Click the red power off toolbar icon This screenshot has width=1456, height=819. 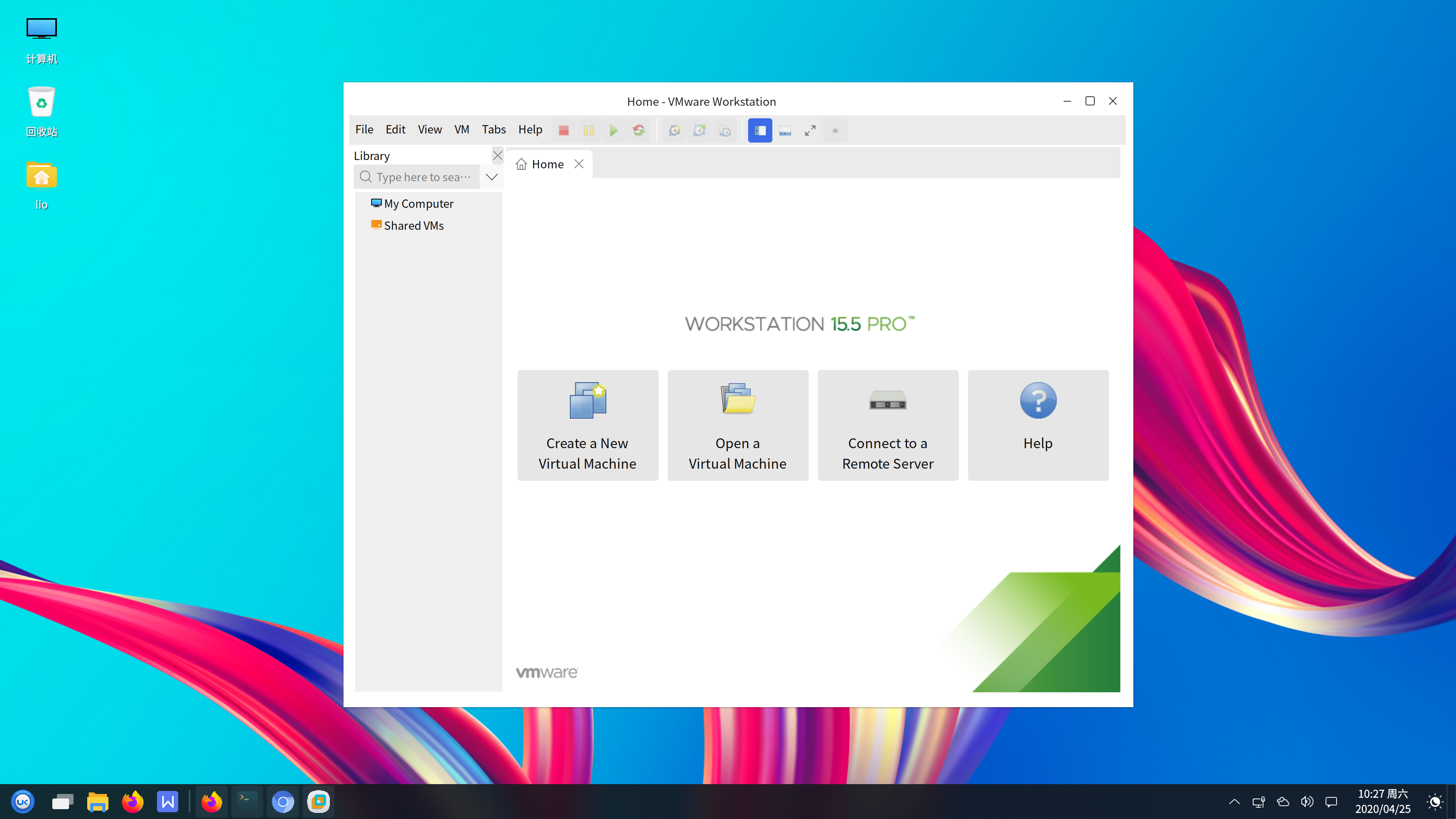tap(563, 130)
